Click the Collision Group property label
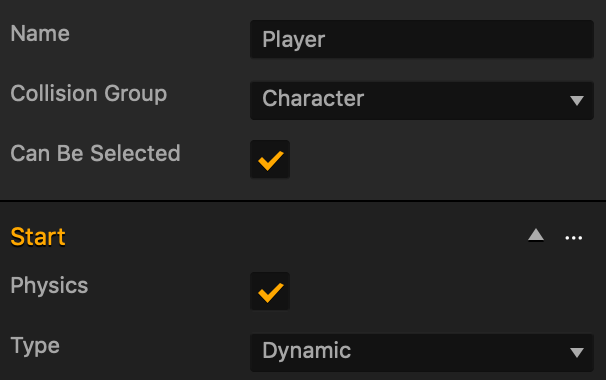 pos(89,94)
